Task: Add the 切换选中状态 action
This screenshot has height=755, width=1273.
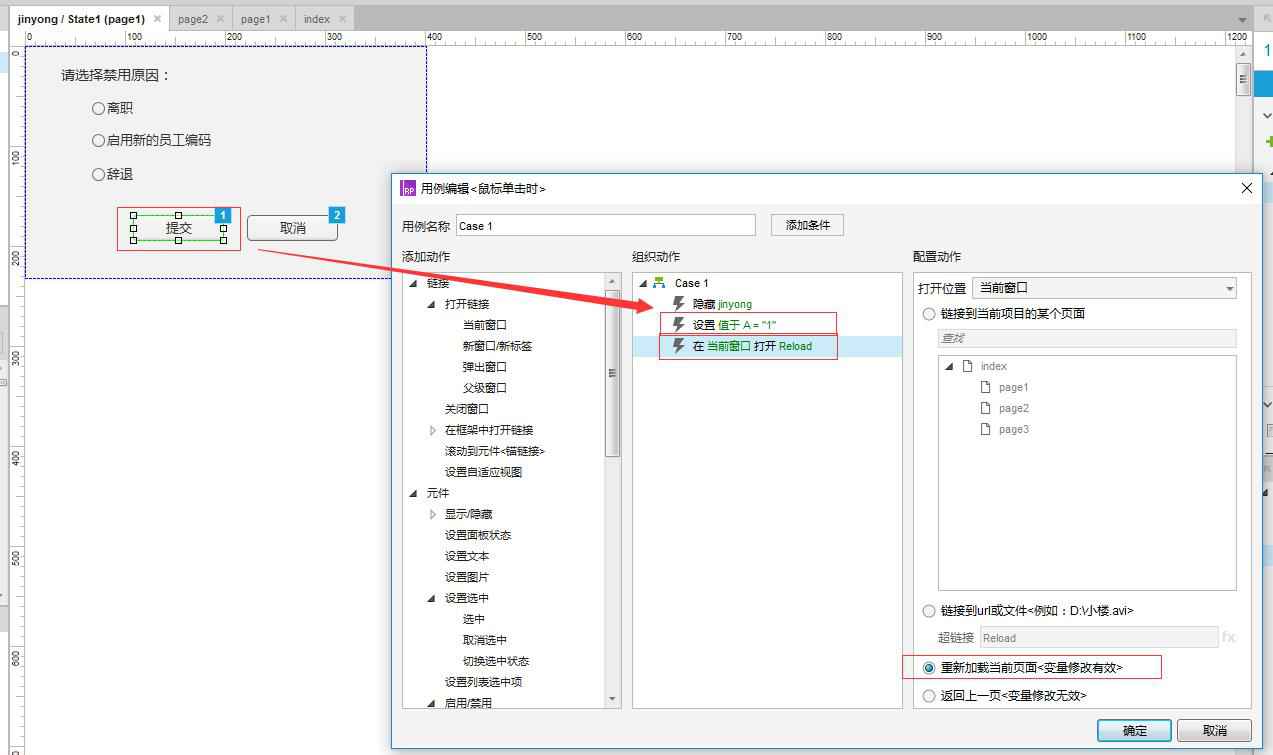Action: click(x=496, y=661)
